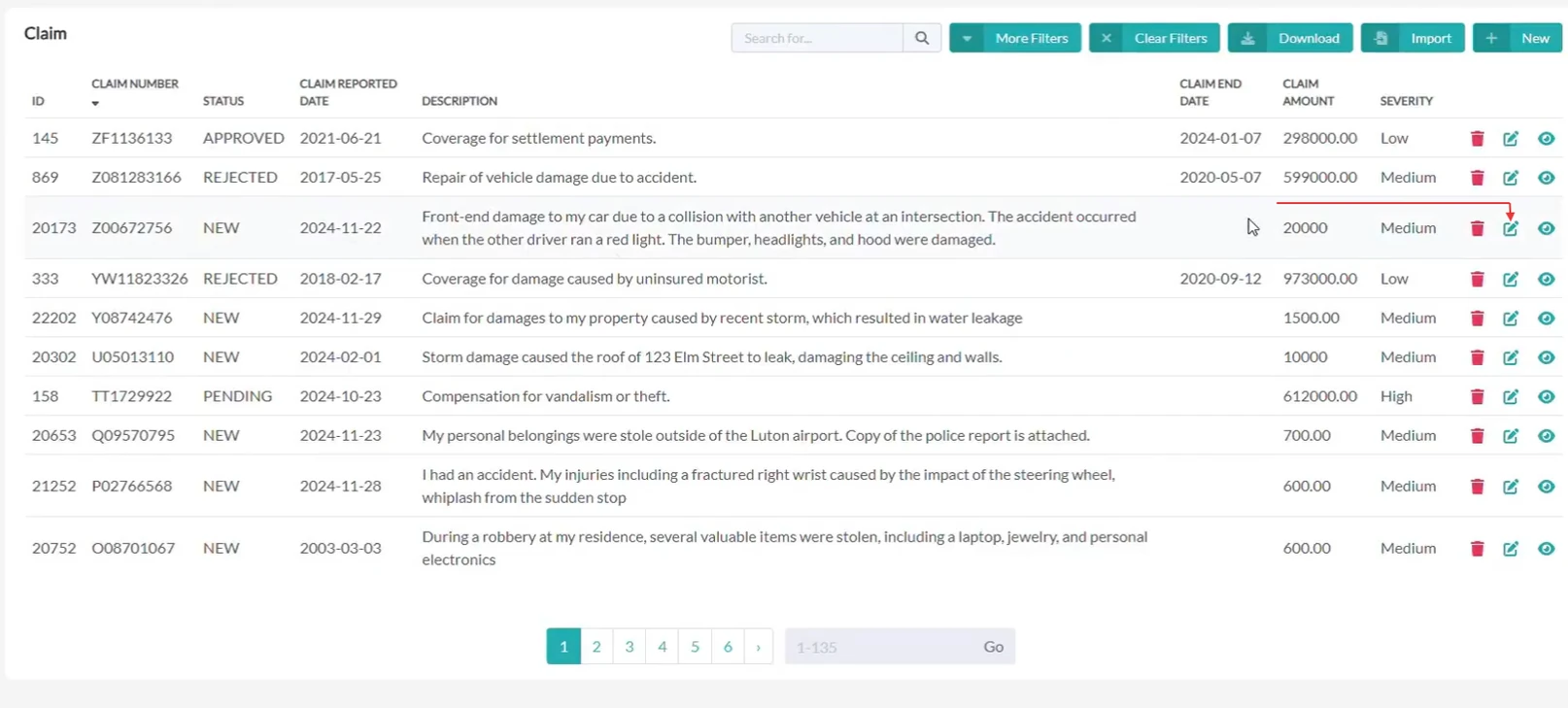Image resolution: width=1568 pixels, height=708 pixels.
Task: View claim YW11823326 with eye icon
Action: point(1547,279)
